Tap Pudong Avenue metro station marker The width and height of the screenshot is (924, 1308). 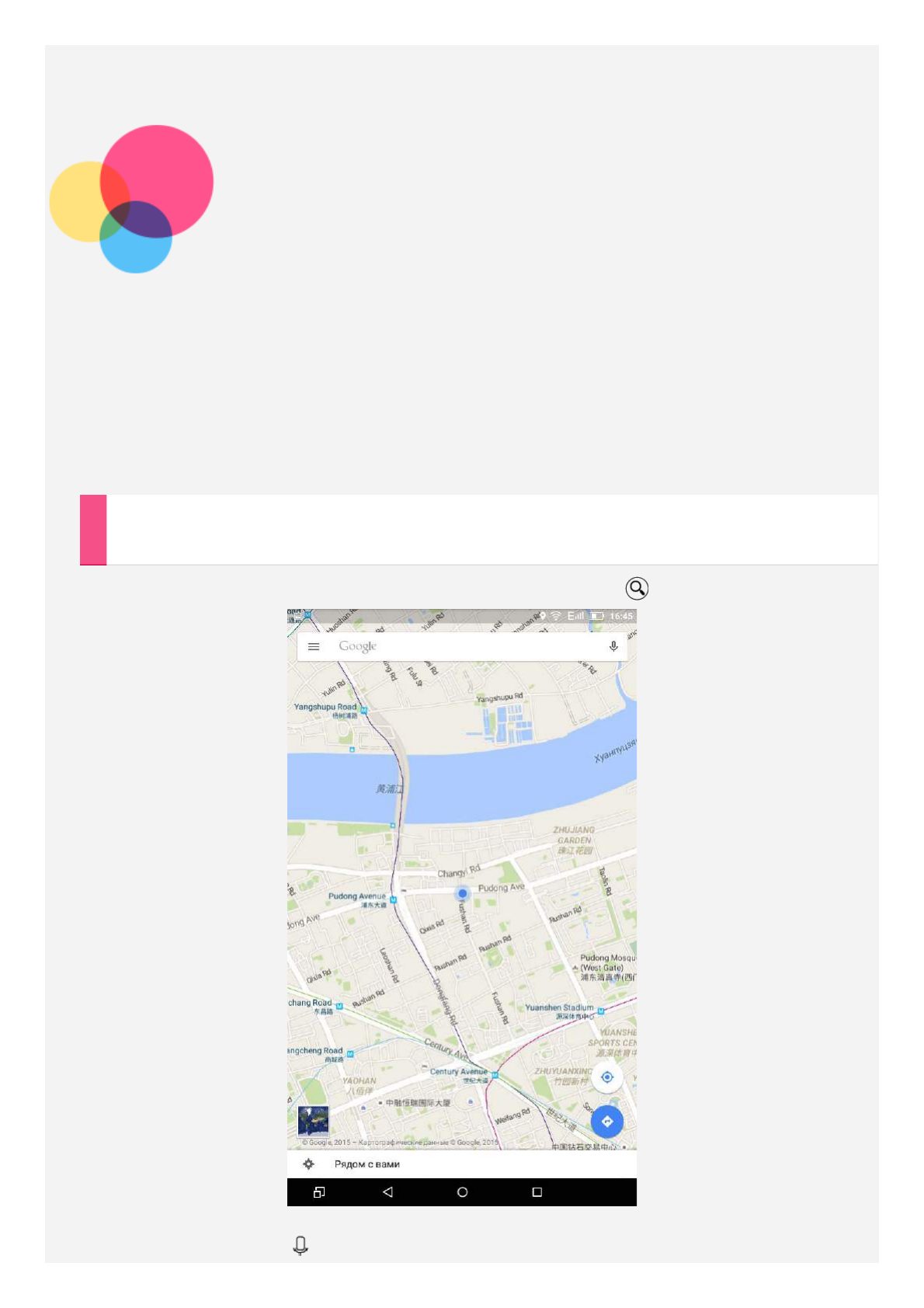pos(393,900)
